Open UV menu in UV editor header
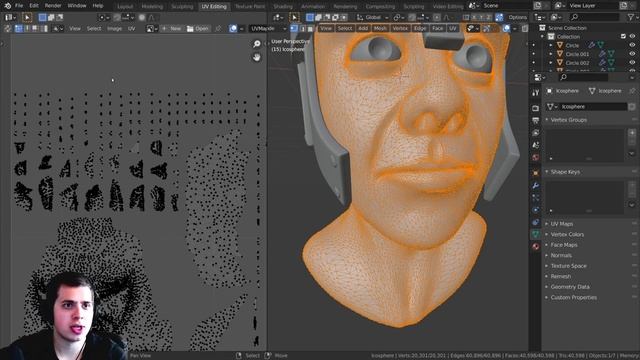Viewport: 640px width, 360px height. click(x=131, y=29)
